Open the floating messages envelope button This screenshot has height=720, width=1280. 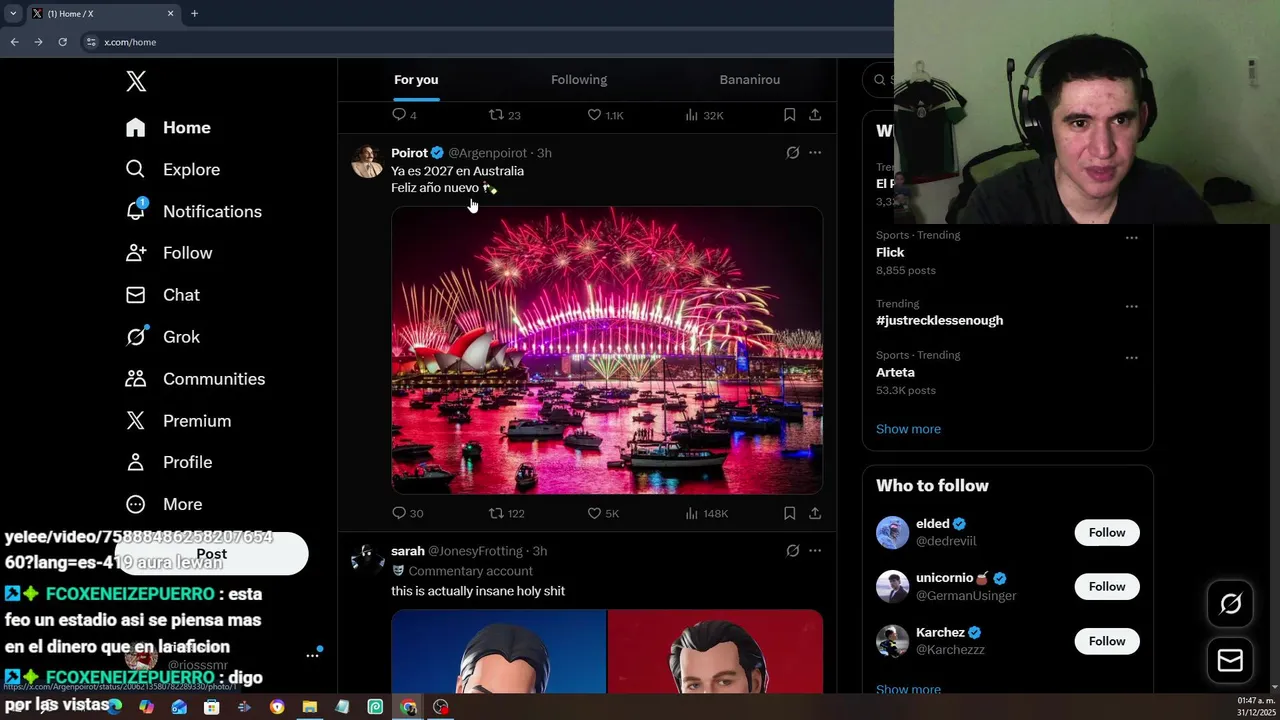(1230, 661)
